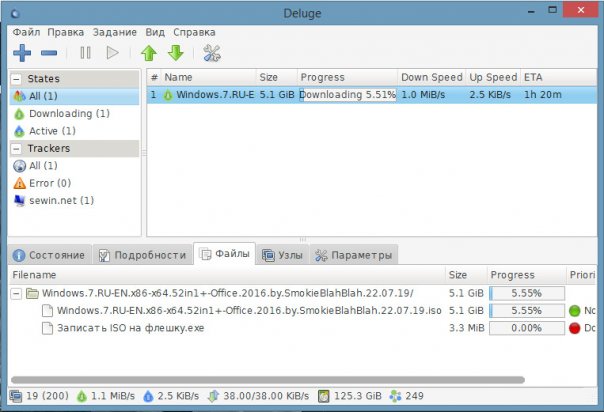Screen dimensions: 604x412
Task: Move torrent up in queue
Action: 149,53
